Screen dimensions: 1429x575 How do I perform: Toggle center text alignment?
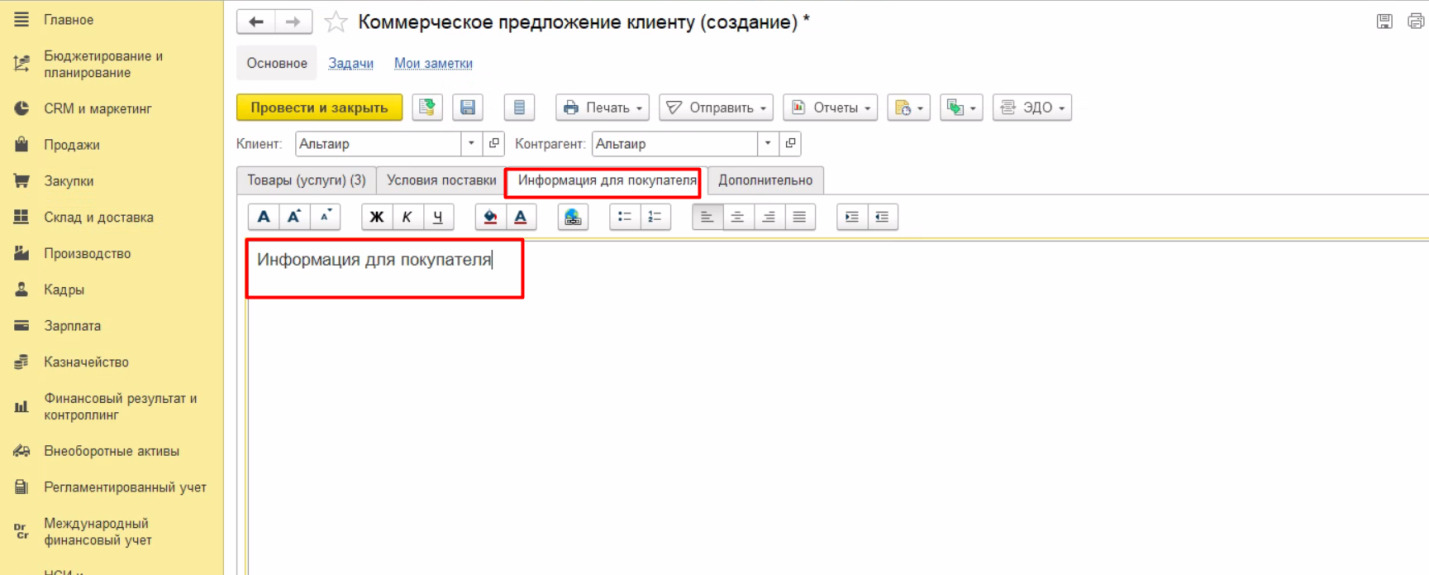[x=738, y=217]
